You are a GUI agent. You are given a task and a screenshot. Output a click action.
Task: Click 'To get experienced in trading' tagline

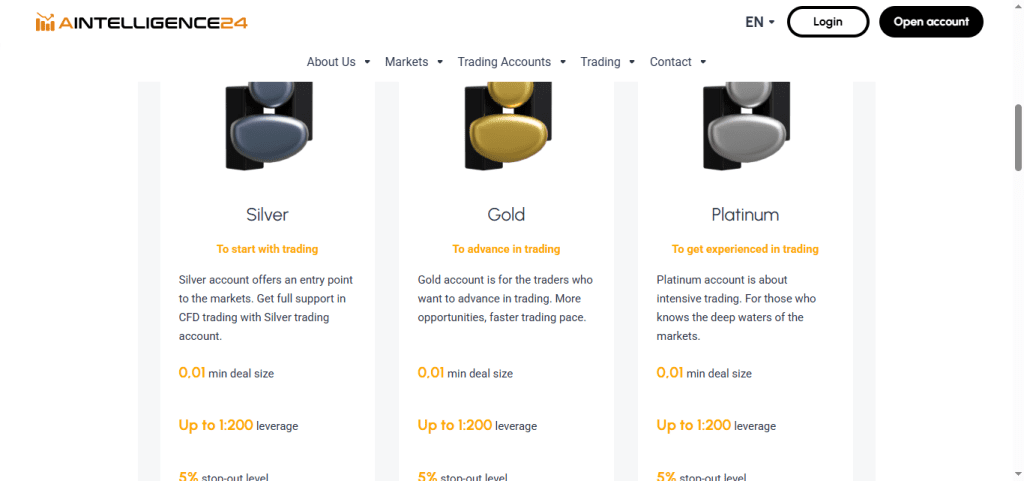click(x=745, y=249)
